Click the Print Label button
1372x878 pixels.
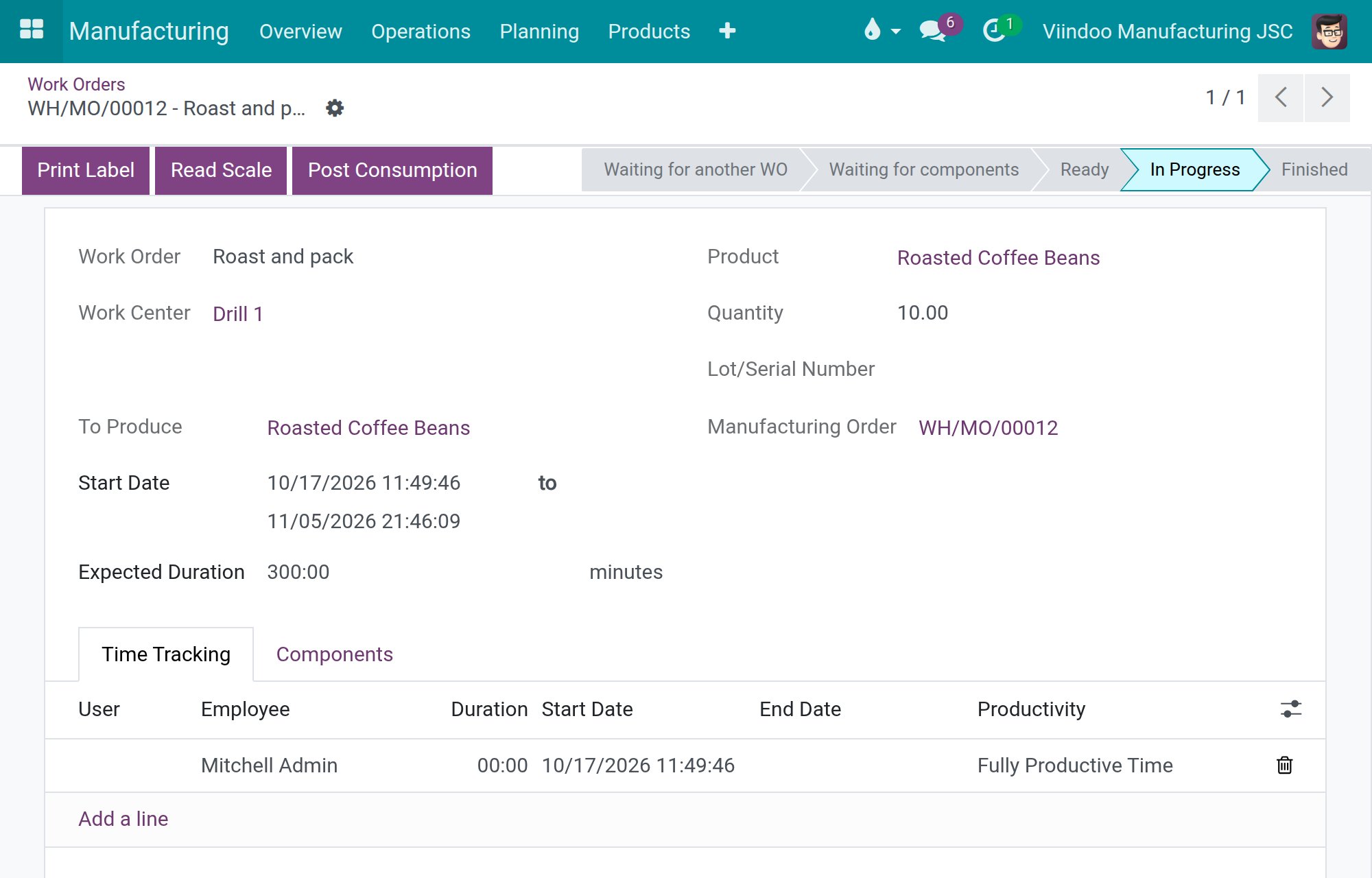(86, 170)
